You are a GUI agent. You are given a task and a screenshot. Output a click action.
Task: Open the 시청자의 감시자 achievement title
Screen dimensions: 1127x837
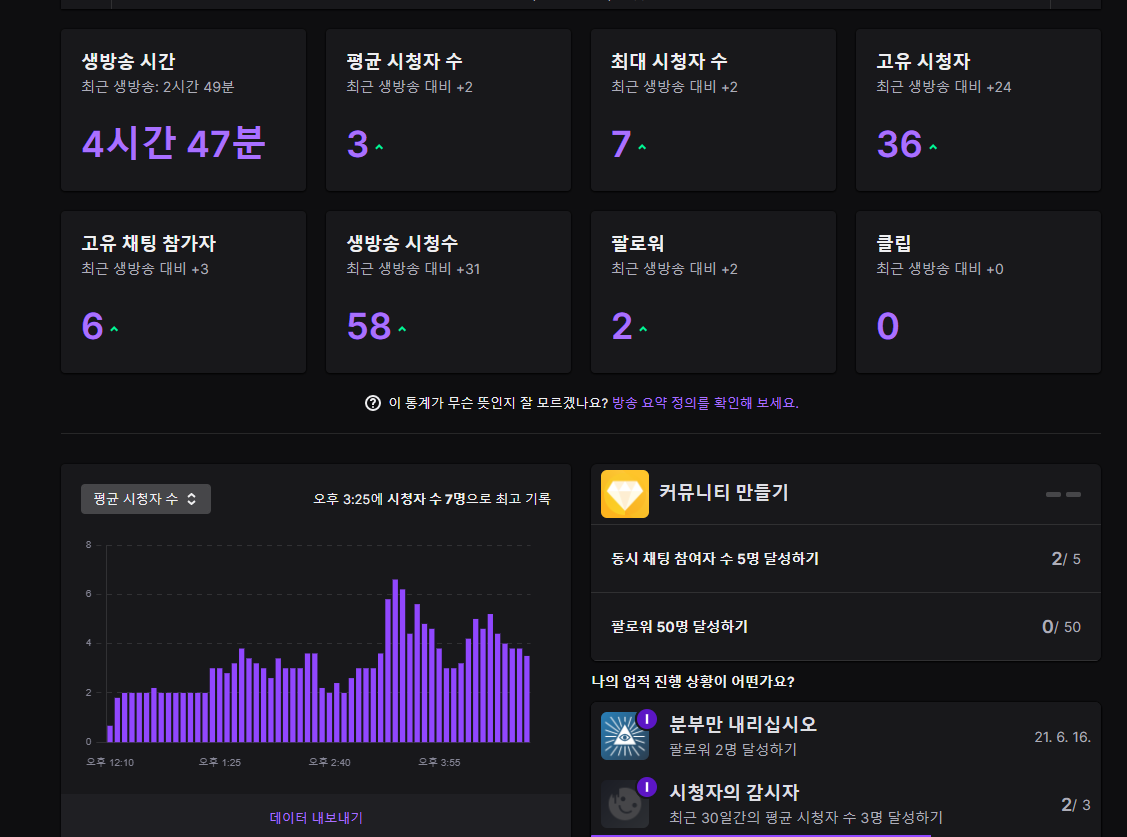734,792
